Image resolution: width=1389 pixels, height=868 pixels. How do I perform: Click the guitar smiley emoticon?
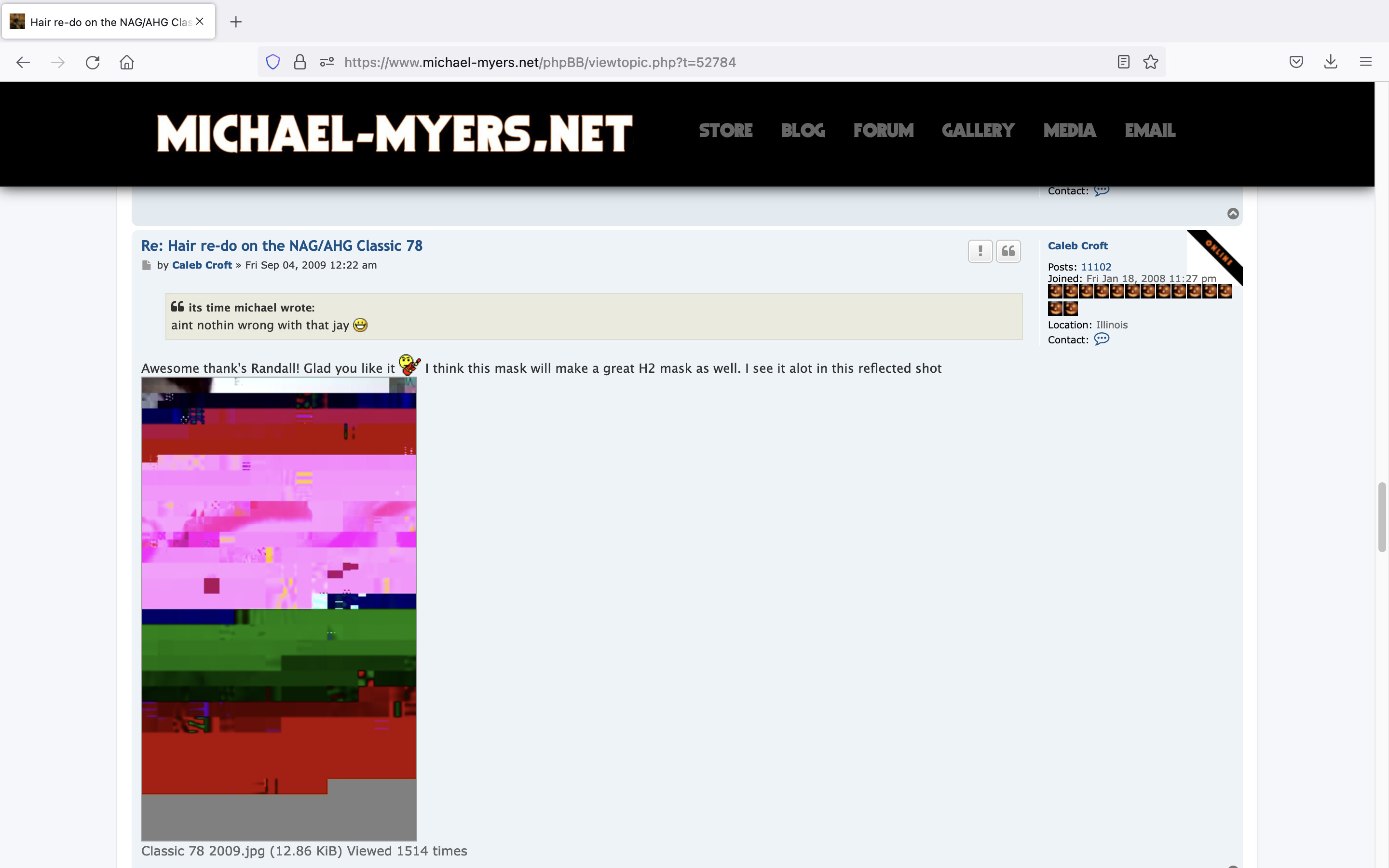[409, 365]
